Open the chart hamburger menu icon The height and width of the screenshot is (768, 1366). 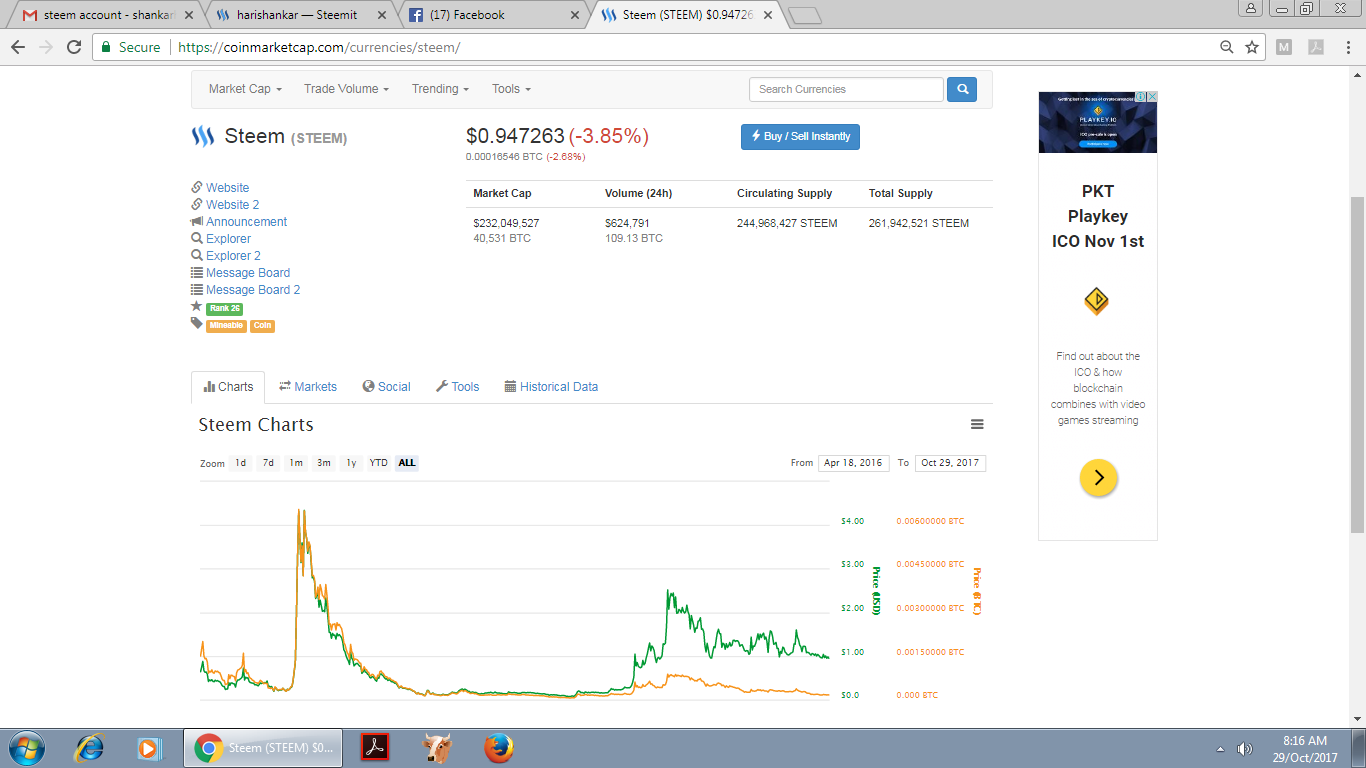pos(977,425)
